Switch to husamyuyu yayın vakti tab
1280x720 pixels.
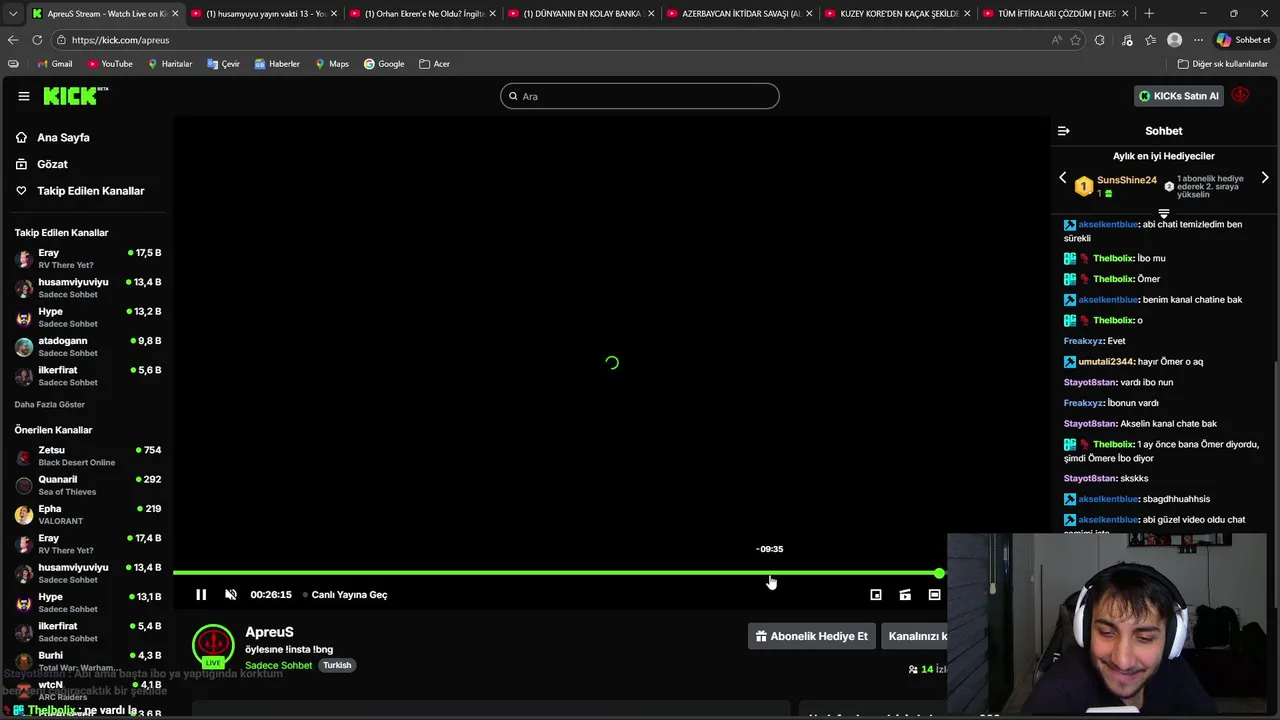(264, 14)
